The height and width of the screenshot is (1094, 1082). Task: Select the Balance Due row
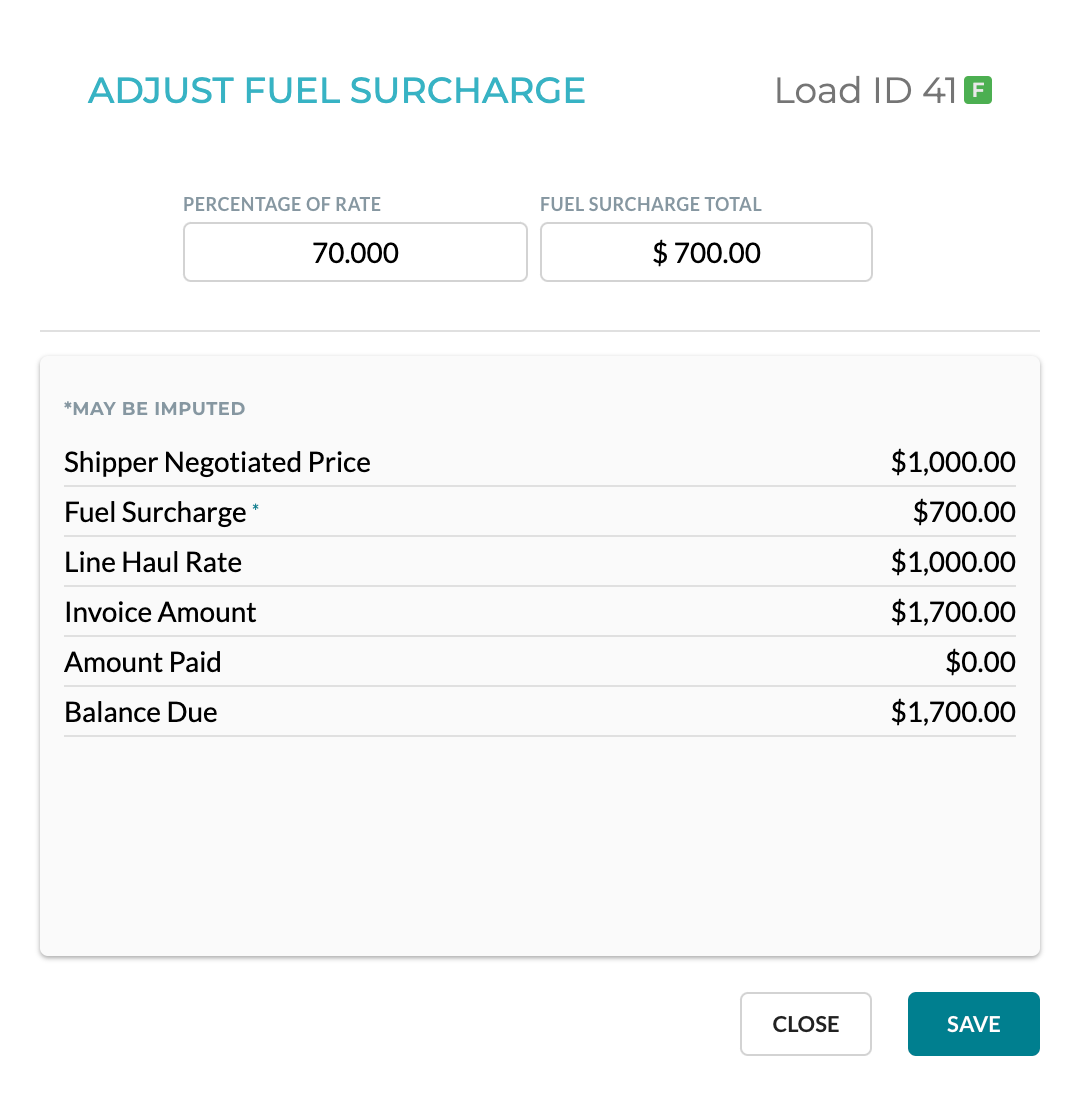140,711
